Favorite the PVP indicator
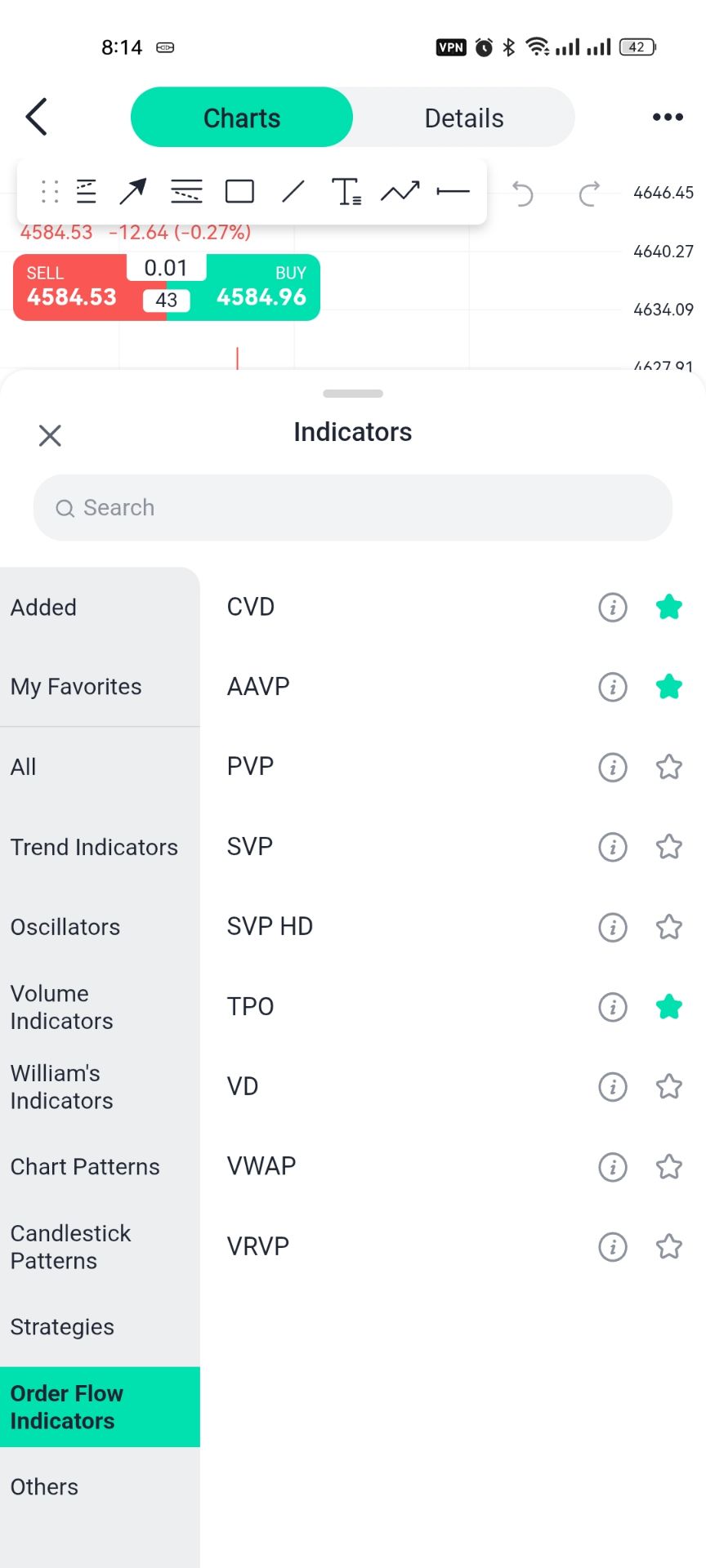Screen dimensions: 706x1568 click(669, 767)
